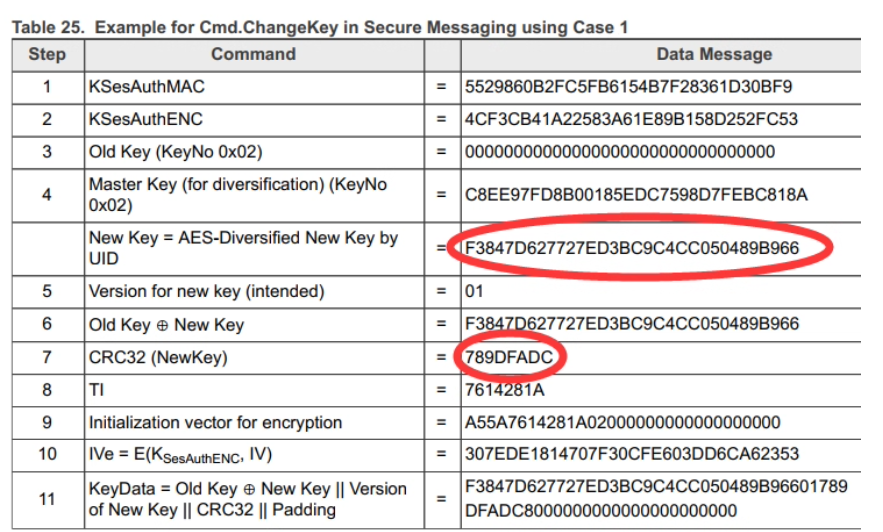The image size is (883, 532).
Task: Click the all-zeros Old Key value
Action: (x=619, y=152)
